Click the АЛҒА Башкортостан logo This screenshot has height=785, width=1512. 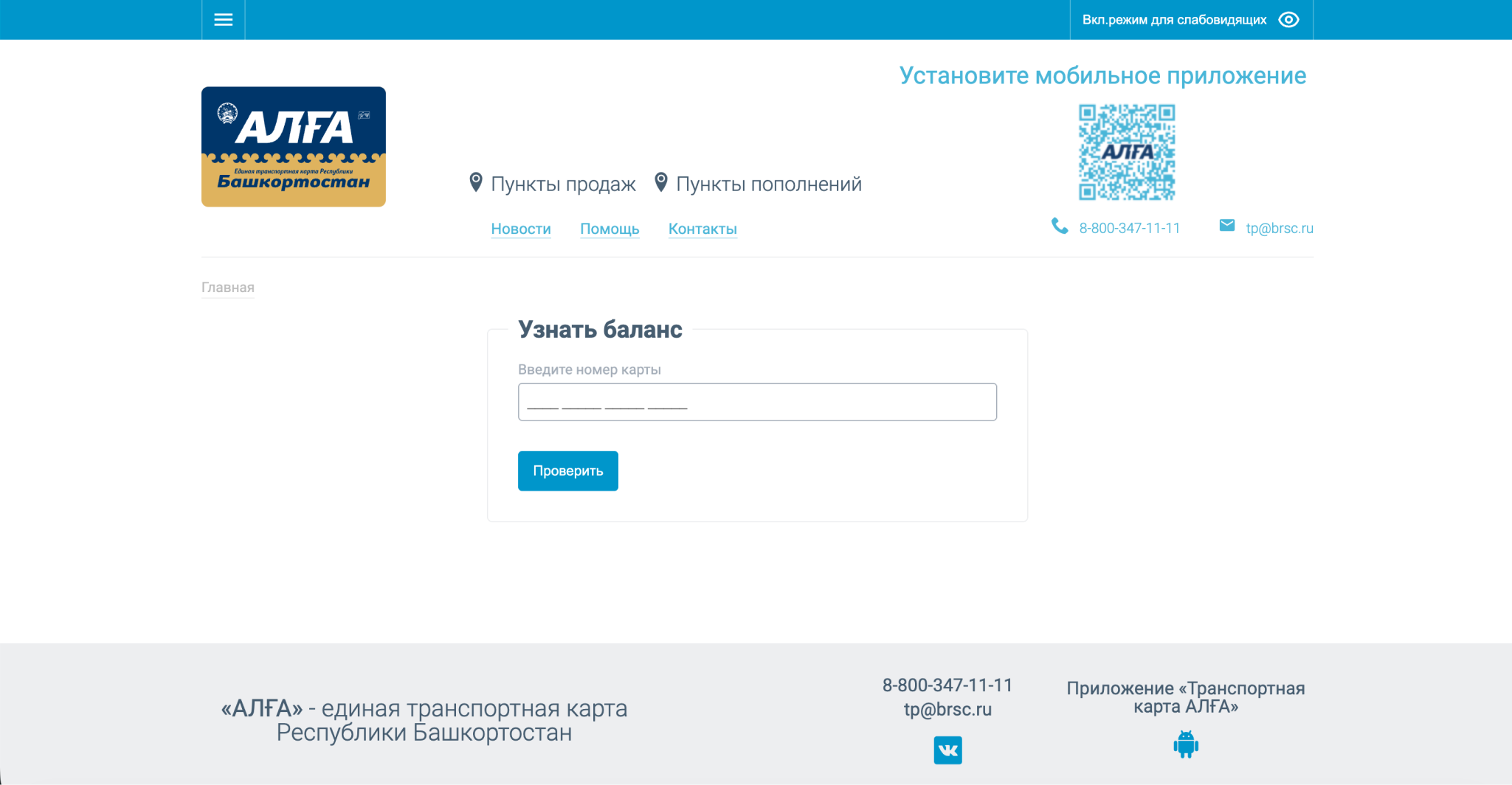coord(294,147)
